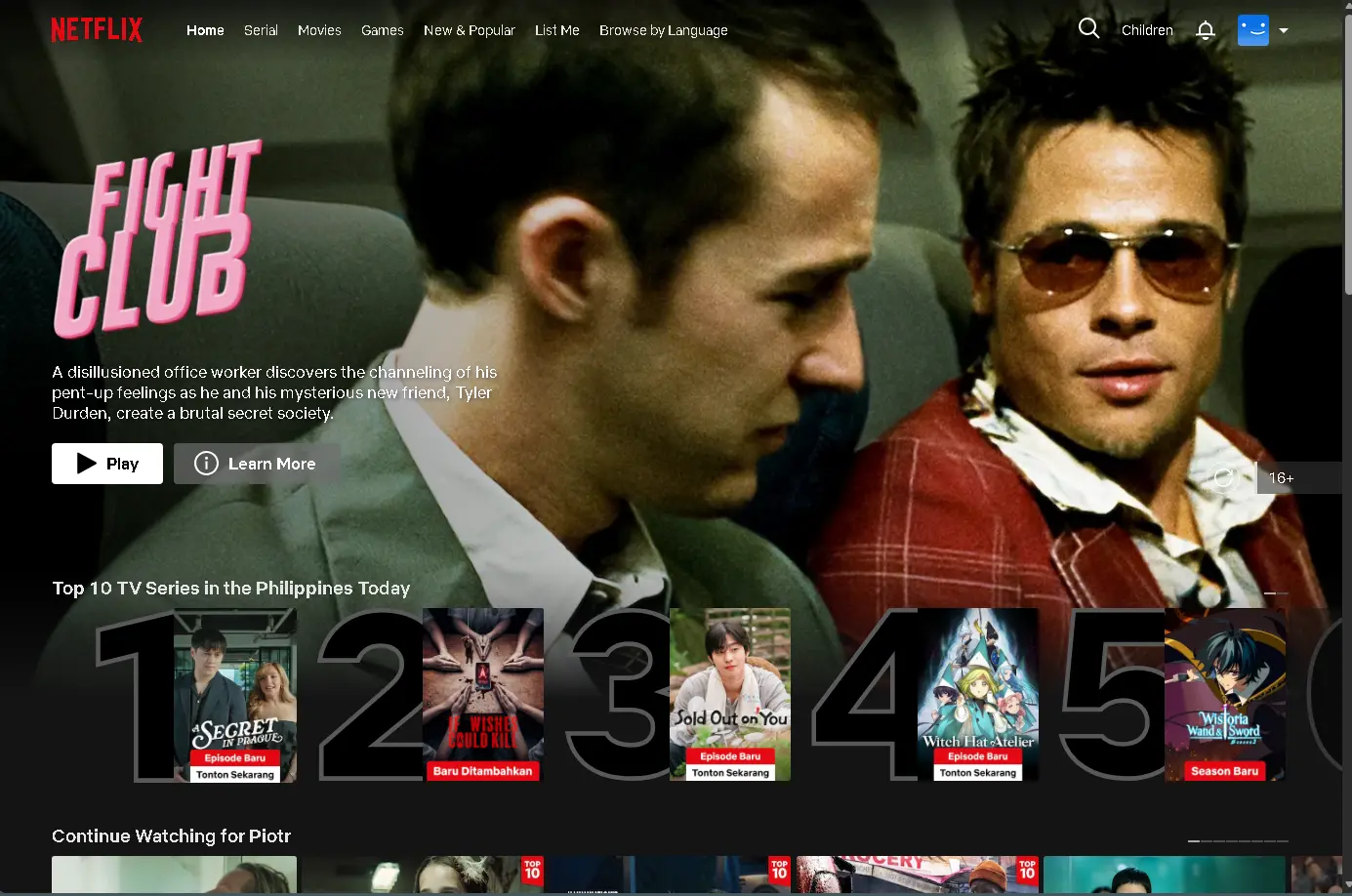Click Season Baru badge on Wistoria

coord(1225,771)
